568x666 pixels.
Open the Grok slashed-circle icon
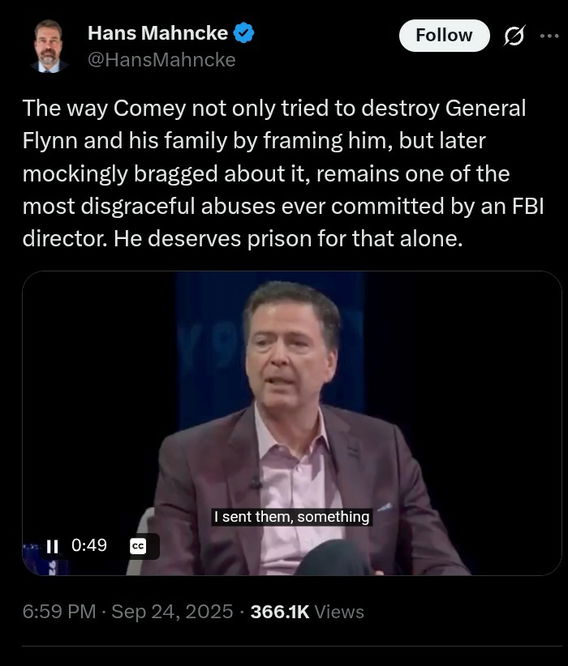click(514, 36)
